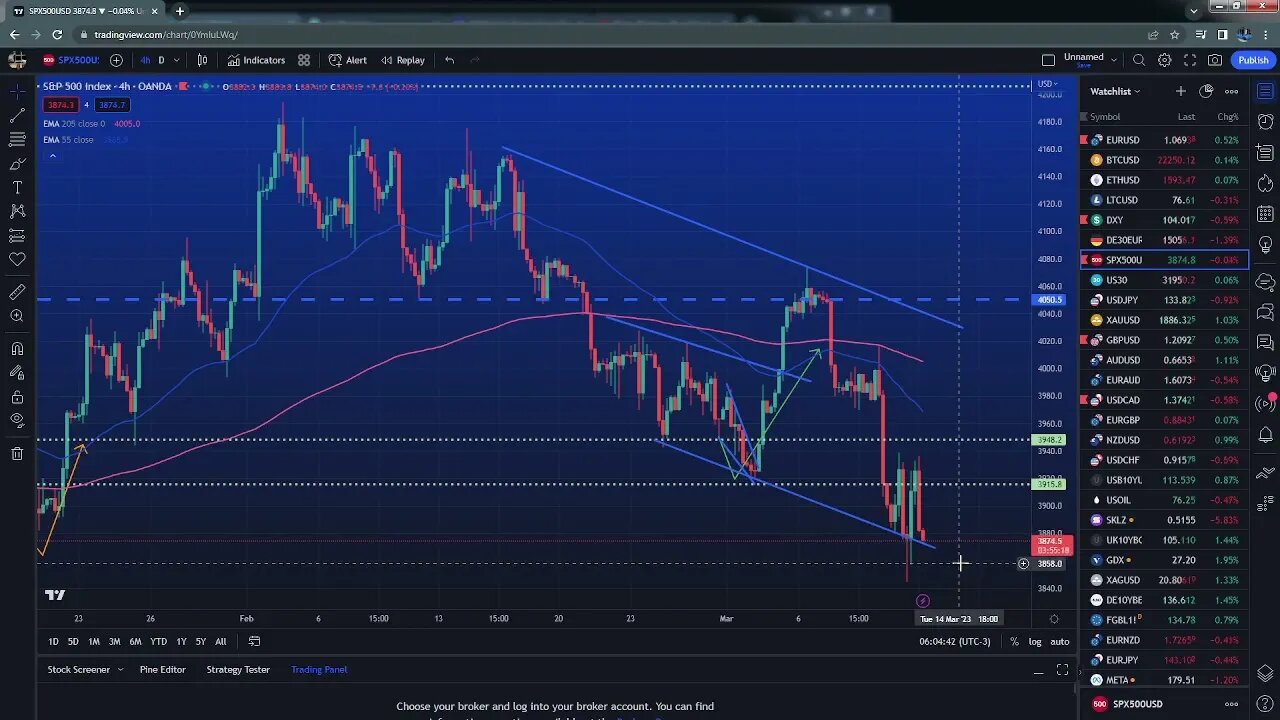Expand the time interval dropdown arrow

176,60
